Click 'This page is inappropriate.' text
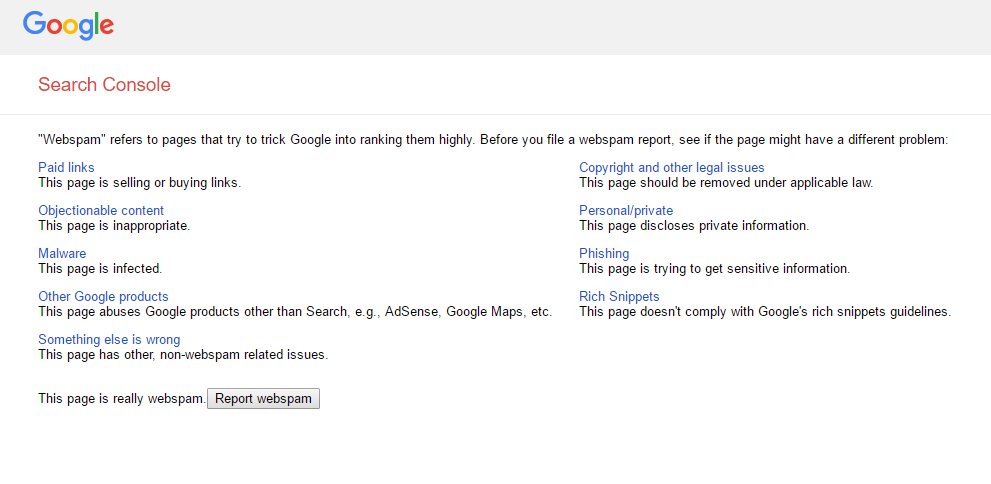Image resolution: width=991 pixels, height=484 pixels. 114,226
